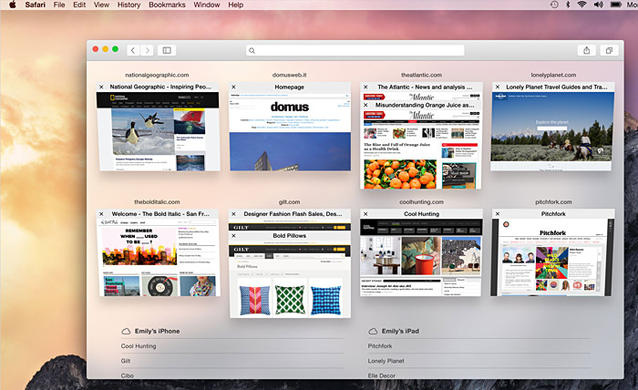
Task: Click the Wi-Fi menu bar icon
Action: [x=582, y=5]
